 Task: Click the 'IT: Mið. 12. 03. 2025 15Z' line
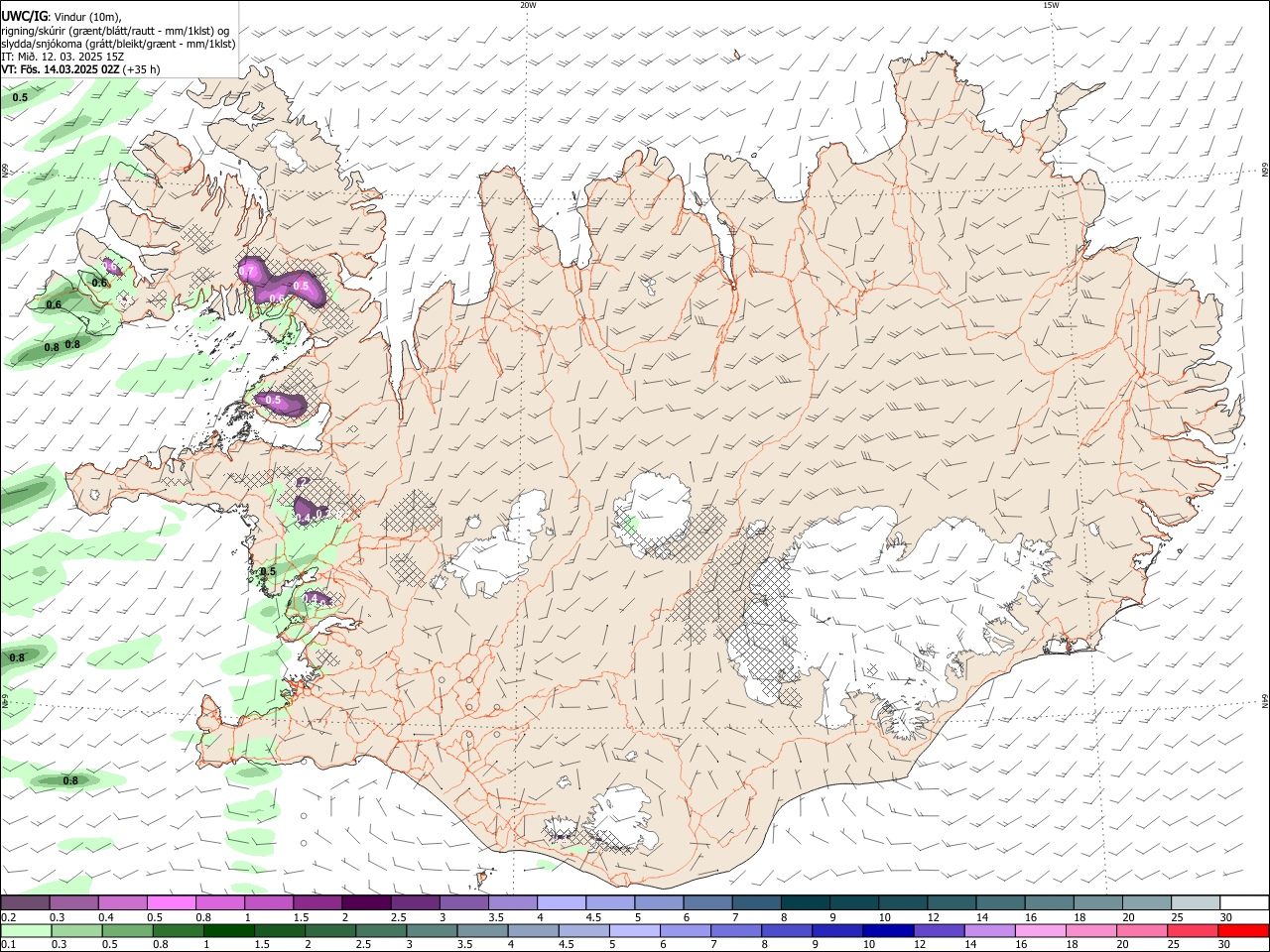pyautogui.click(x=63, y=57)
